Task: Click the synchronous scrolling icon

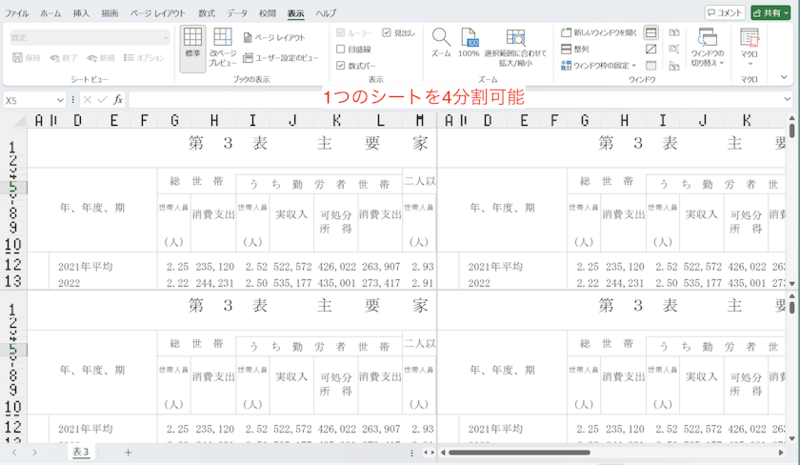Action: pos(674,49)
